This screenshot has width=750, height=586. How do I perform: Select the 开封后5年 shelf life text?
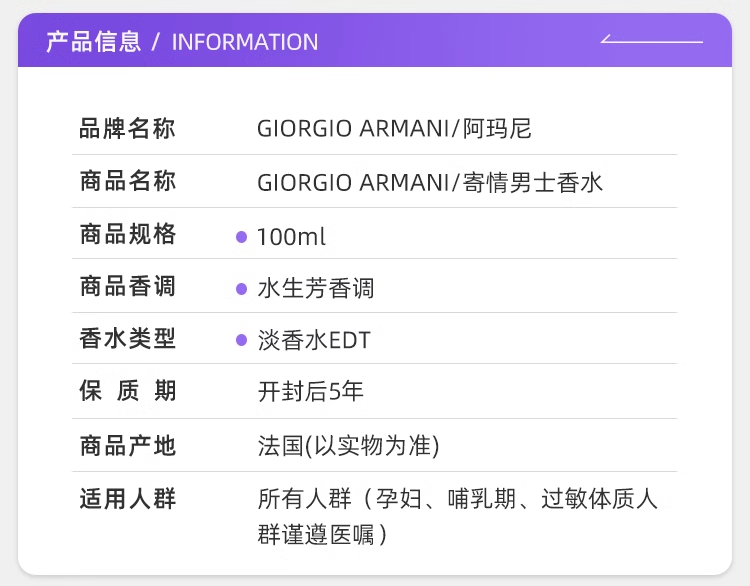tap(311, 392)
